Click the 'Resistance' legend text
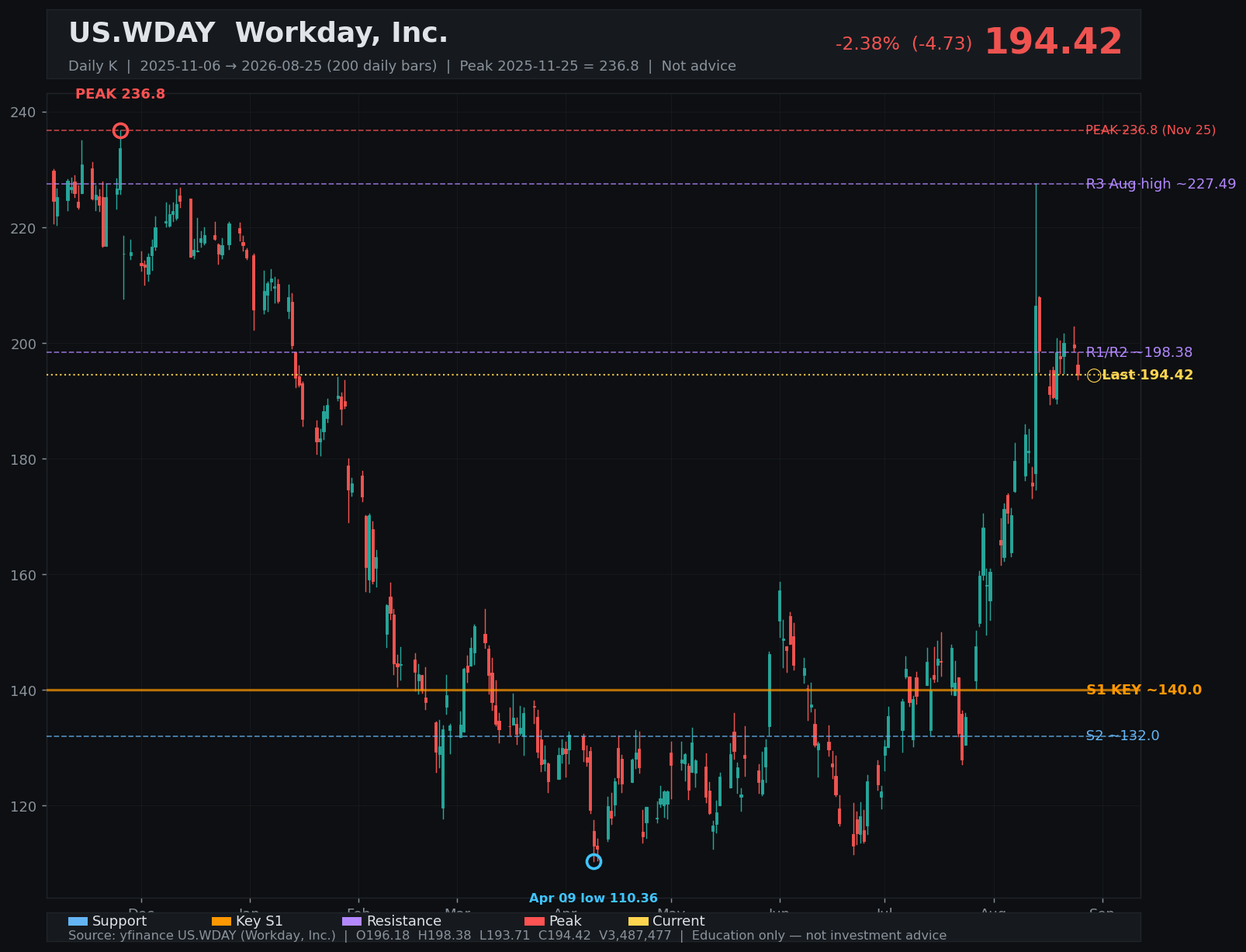The height and width of the screenshot is (952, 1246). [x=404, y=921]
